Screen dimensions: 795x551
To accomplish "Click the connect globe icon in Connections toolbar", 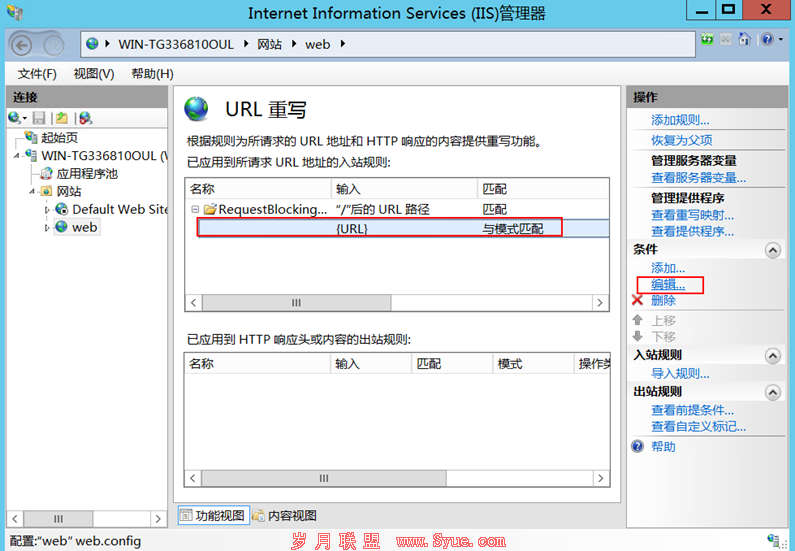I will (x=15, y=118).
